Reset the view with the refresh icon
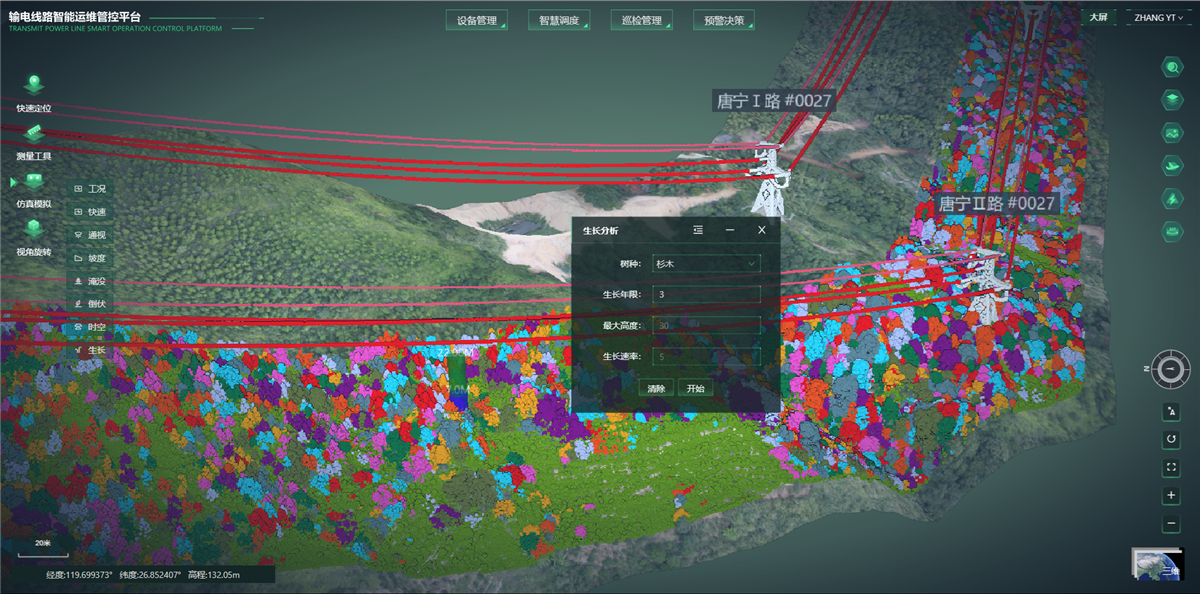Viewport: 1200px width, 594px height. tap(1171, 440)
